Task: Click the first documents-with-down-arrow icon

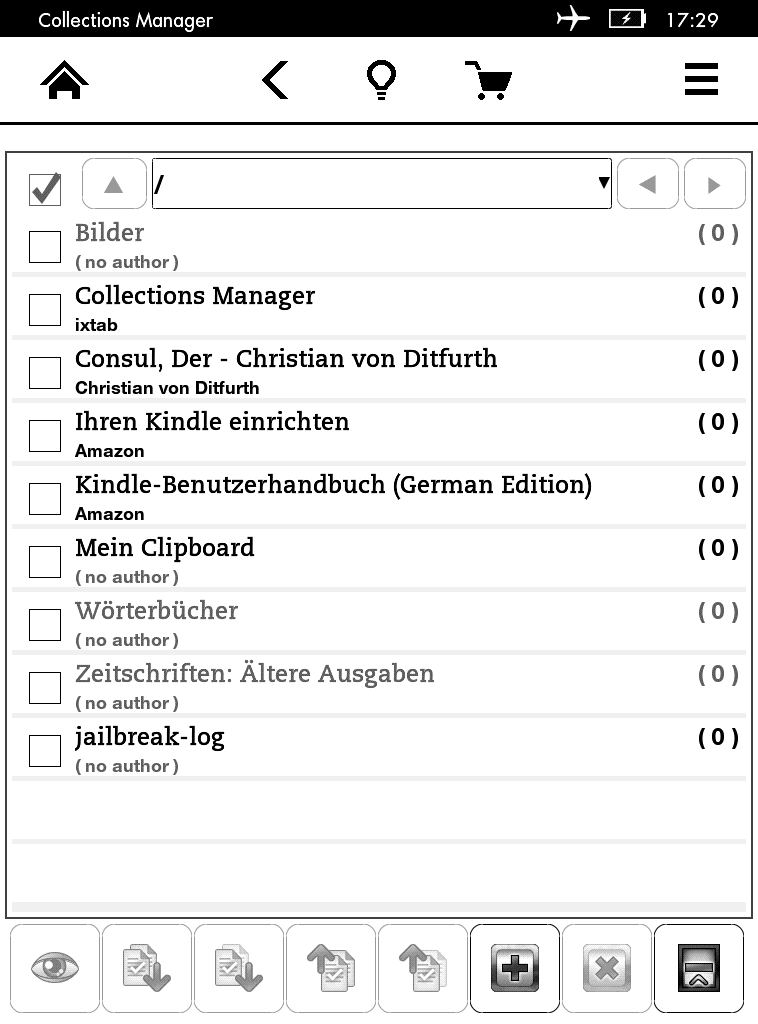Action: pos(147,968)
